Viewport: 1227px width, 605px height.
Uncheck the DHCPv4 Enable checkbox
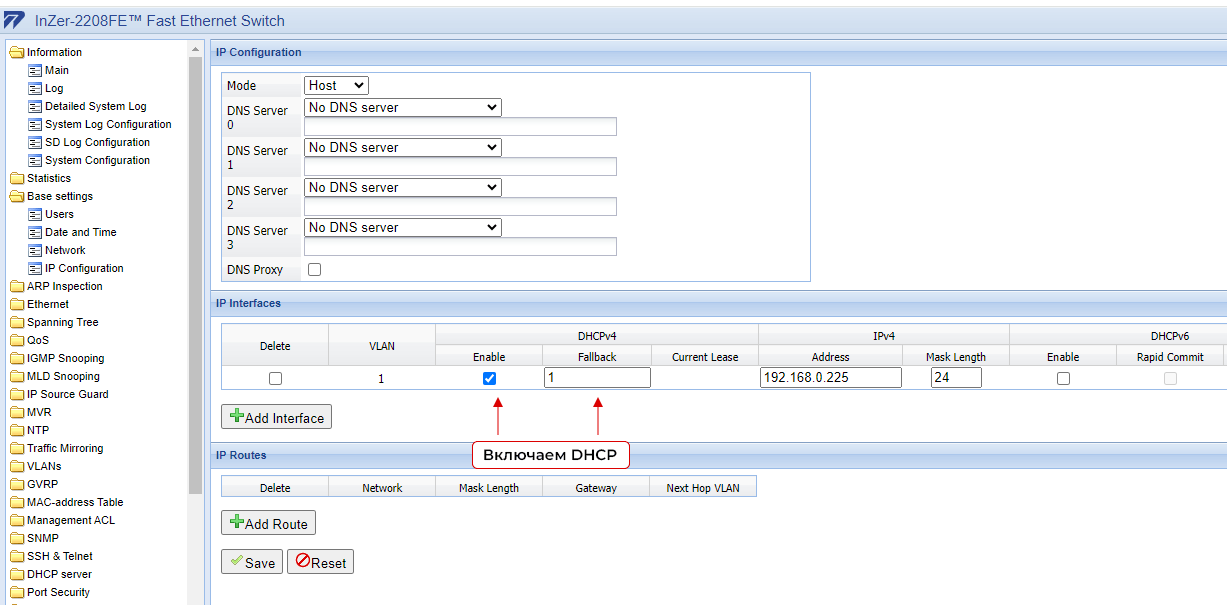489,378
